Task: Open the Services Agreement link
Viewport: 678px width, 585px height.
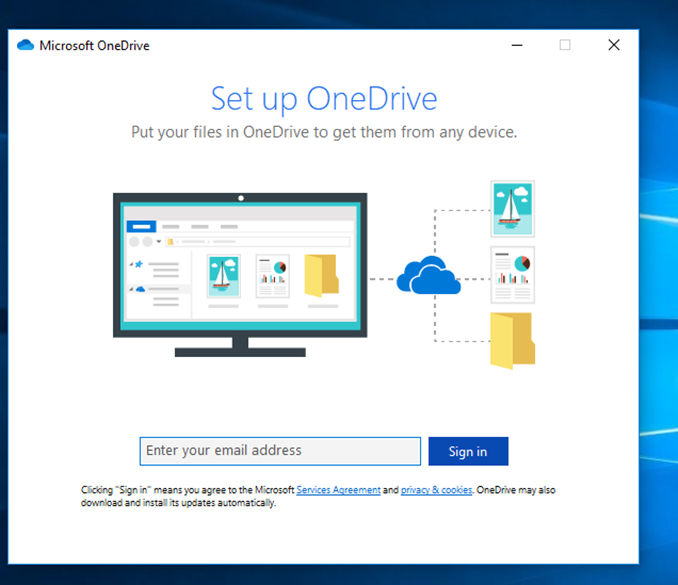Action: pyautogui.click(x=338, y=490)
